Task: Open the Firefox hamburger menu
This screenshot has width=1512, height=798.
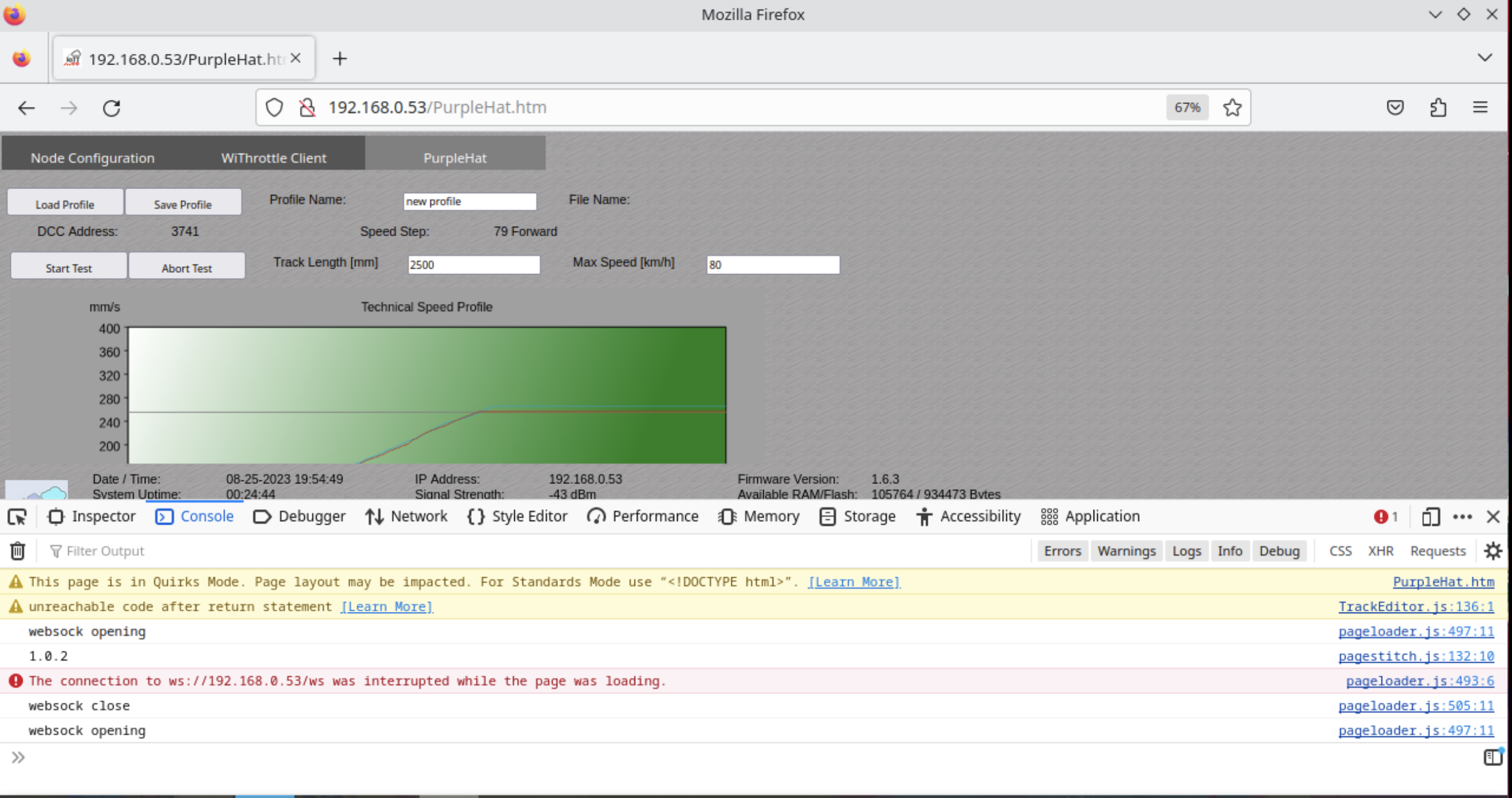Action: pyautogui.click(x=1480, y=108)
